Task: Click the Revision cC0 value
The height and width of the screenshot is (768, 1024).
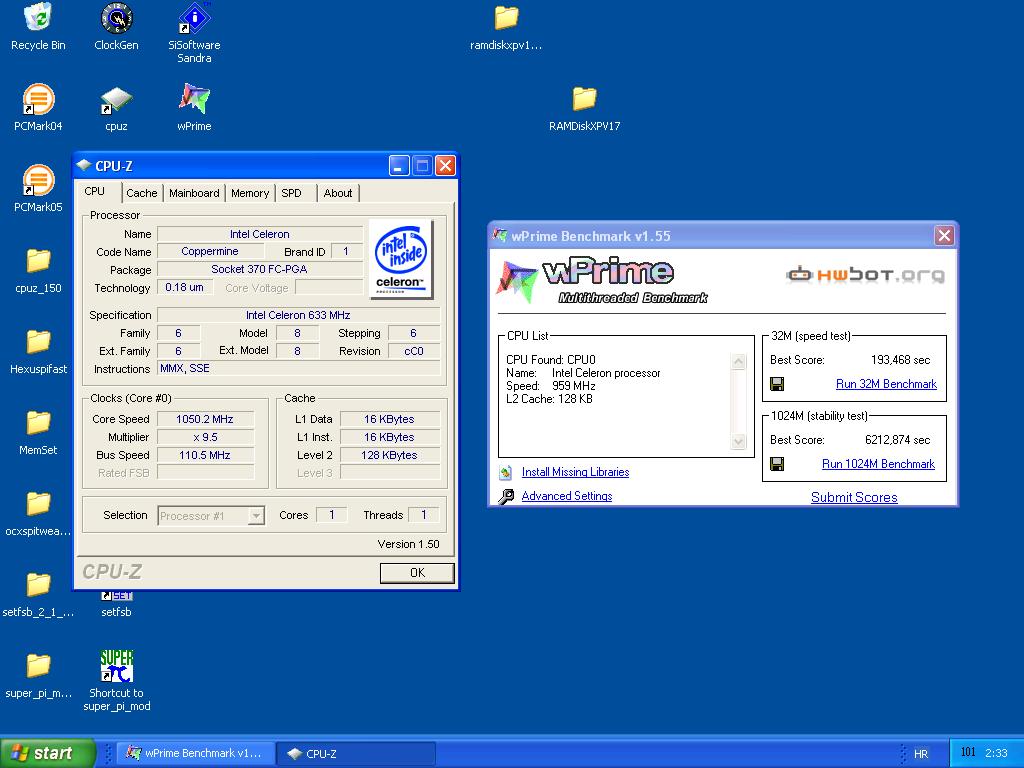Action: click(413, 351)
